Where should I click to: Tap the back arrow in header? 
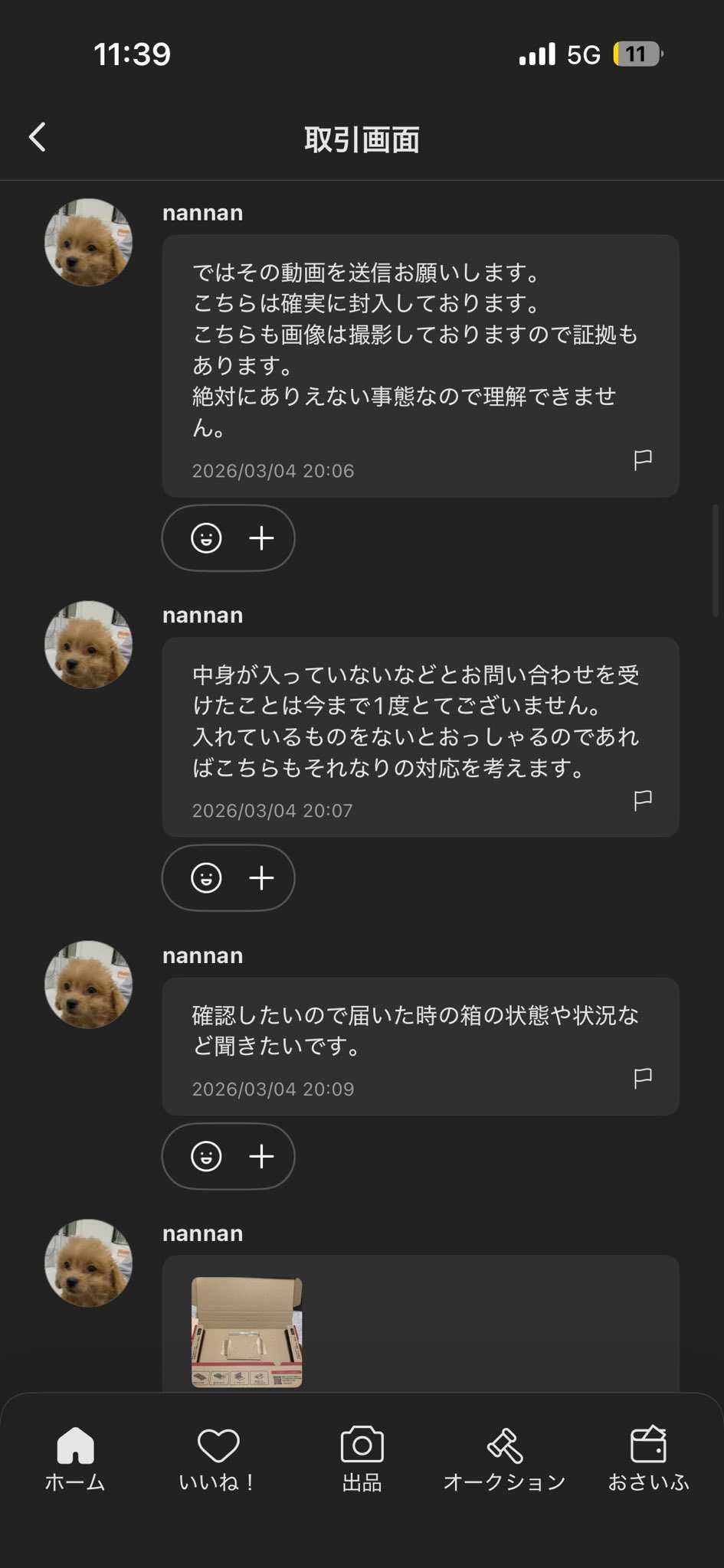[x=38, y=138]
